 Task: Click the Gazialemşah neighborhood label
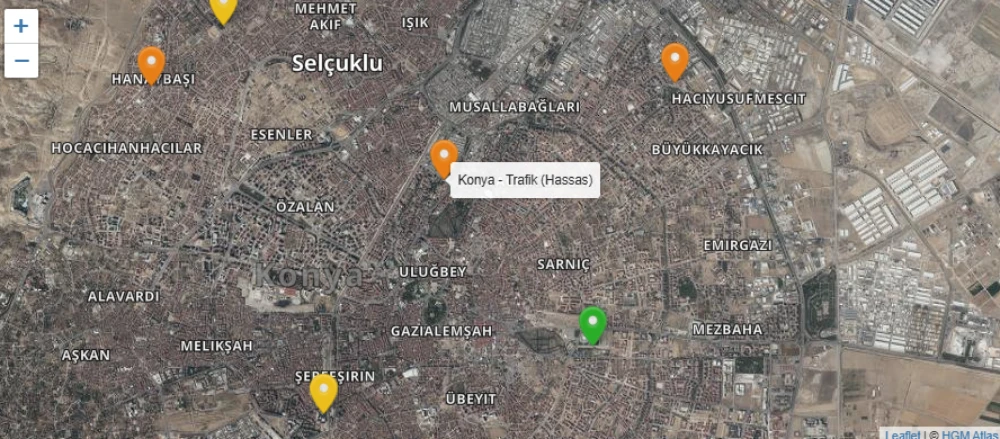tap(442, 331)
